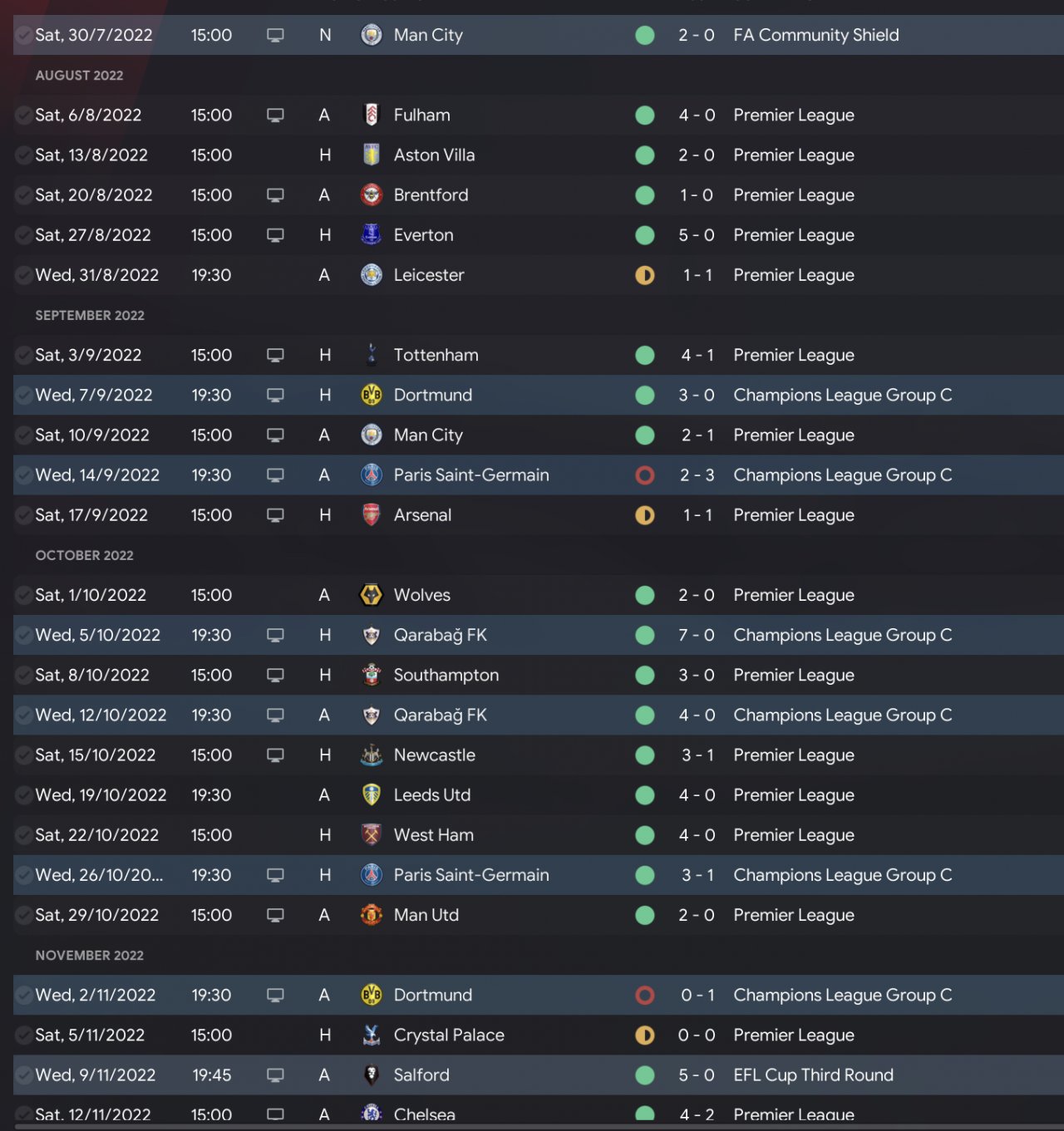Click the yellow draw indicator for Leicester match

pyautogui.click(x=644, y=275)
